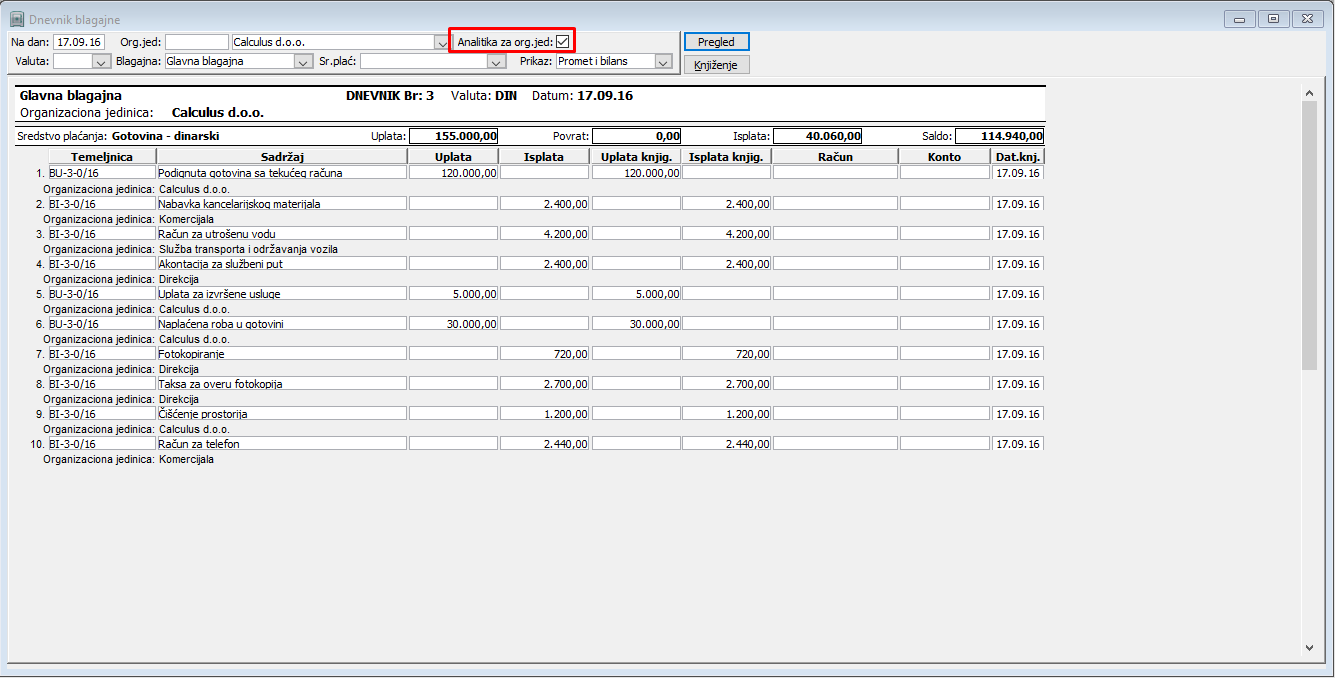Select the 'Uplata za izvršene usluge' entry
The image size is (1335, 678).
[281, 293]
